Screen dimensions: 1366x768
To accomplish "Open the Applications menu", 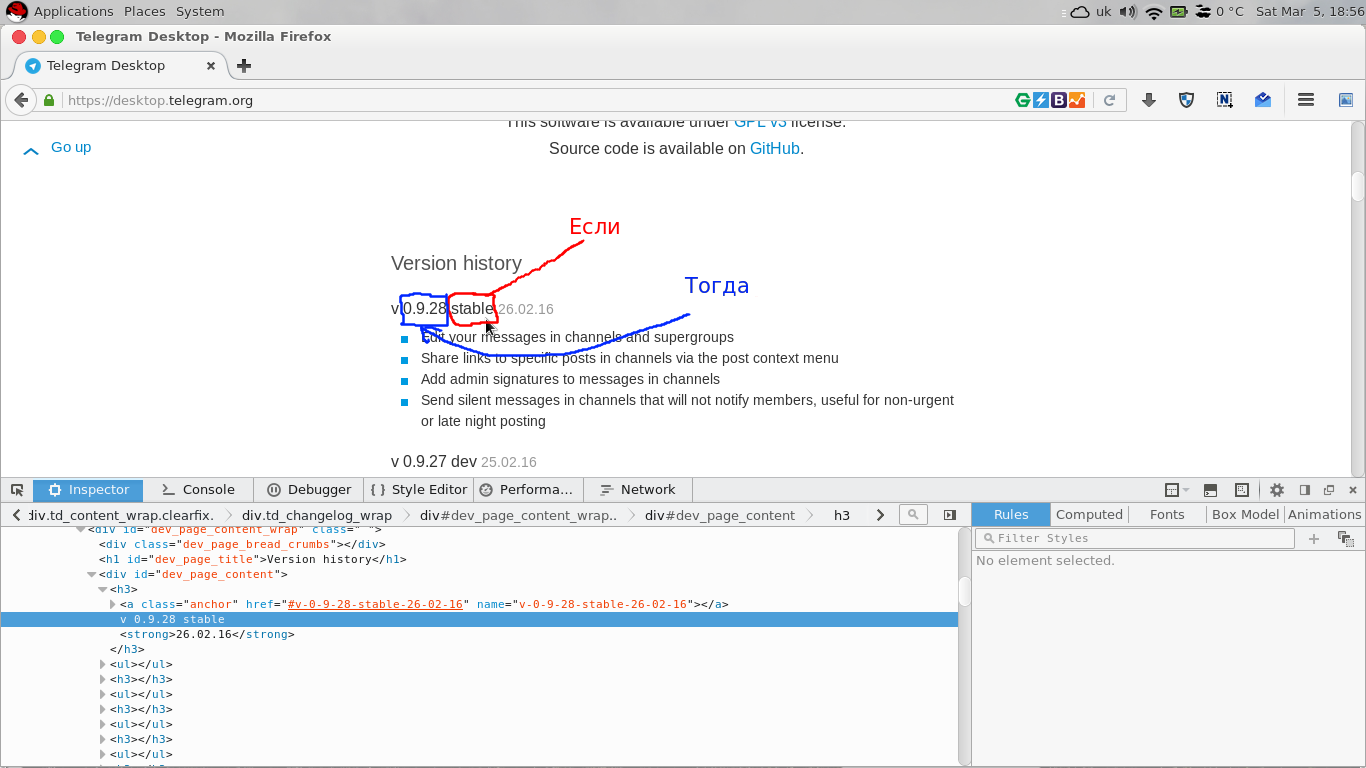I will tap(73, 12).
